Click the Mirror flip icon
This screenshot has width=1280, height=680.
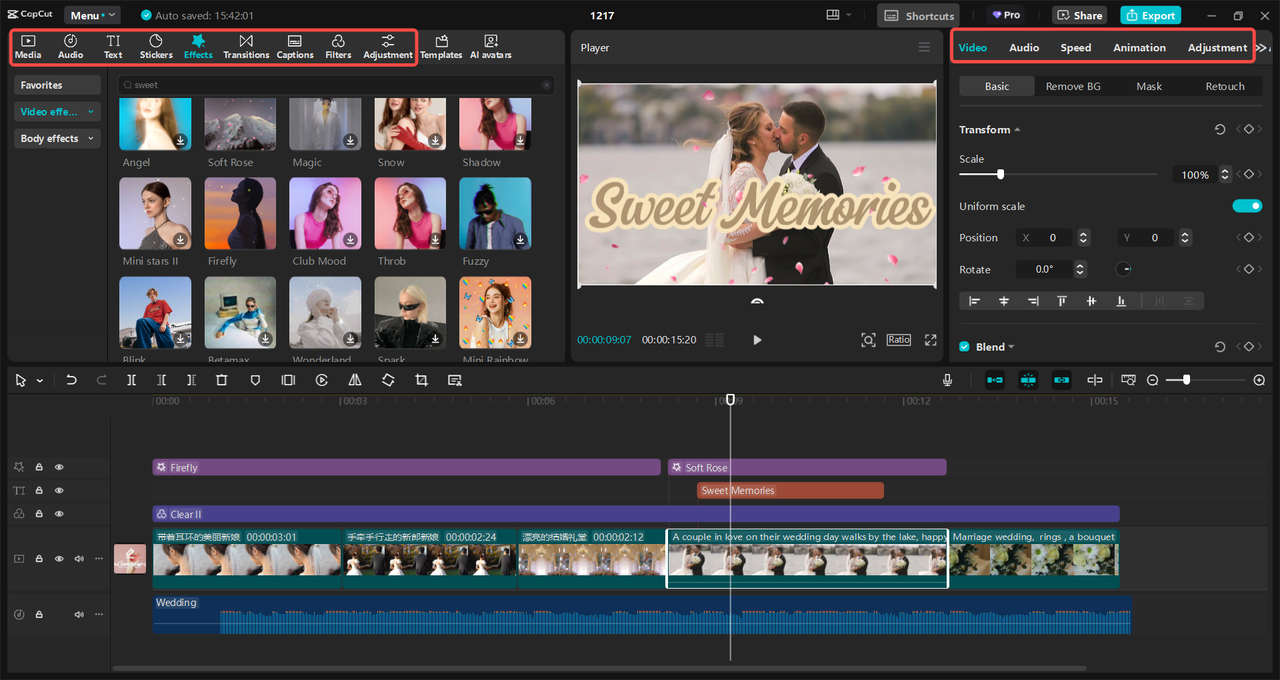[355, 380]
